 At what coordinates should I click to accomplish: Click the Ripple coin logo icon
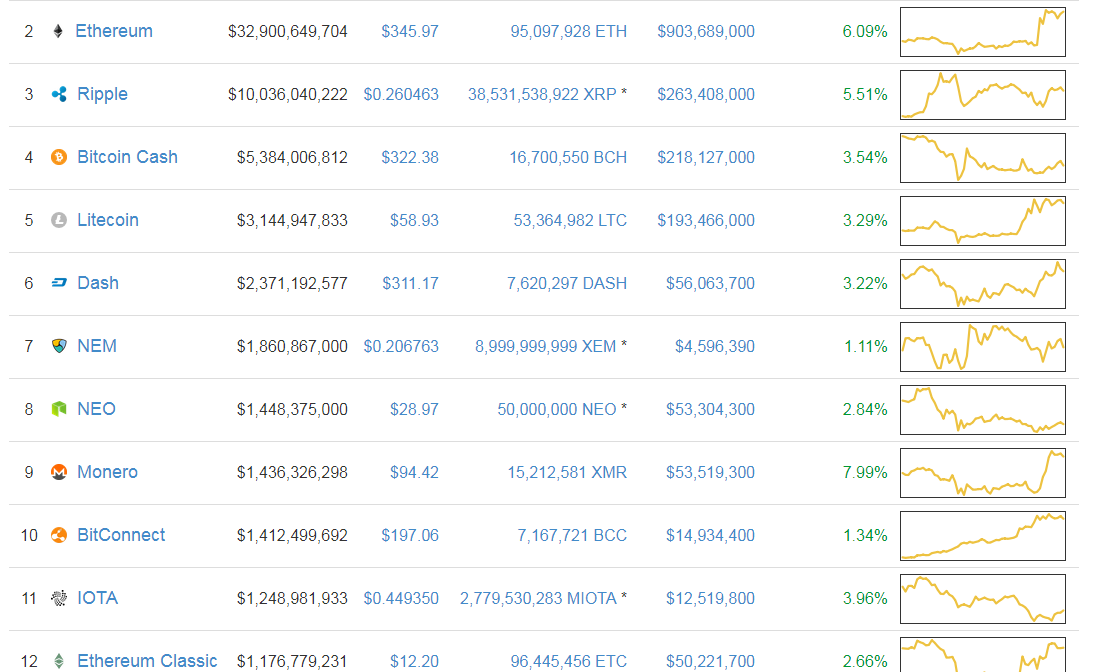click(x=59, y=94)
